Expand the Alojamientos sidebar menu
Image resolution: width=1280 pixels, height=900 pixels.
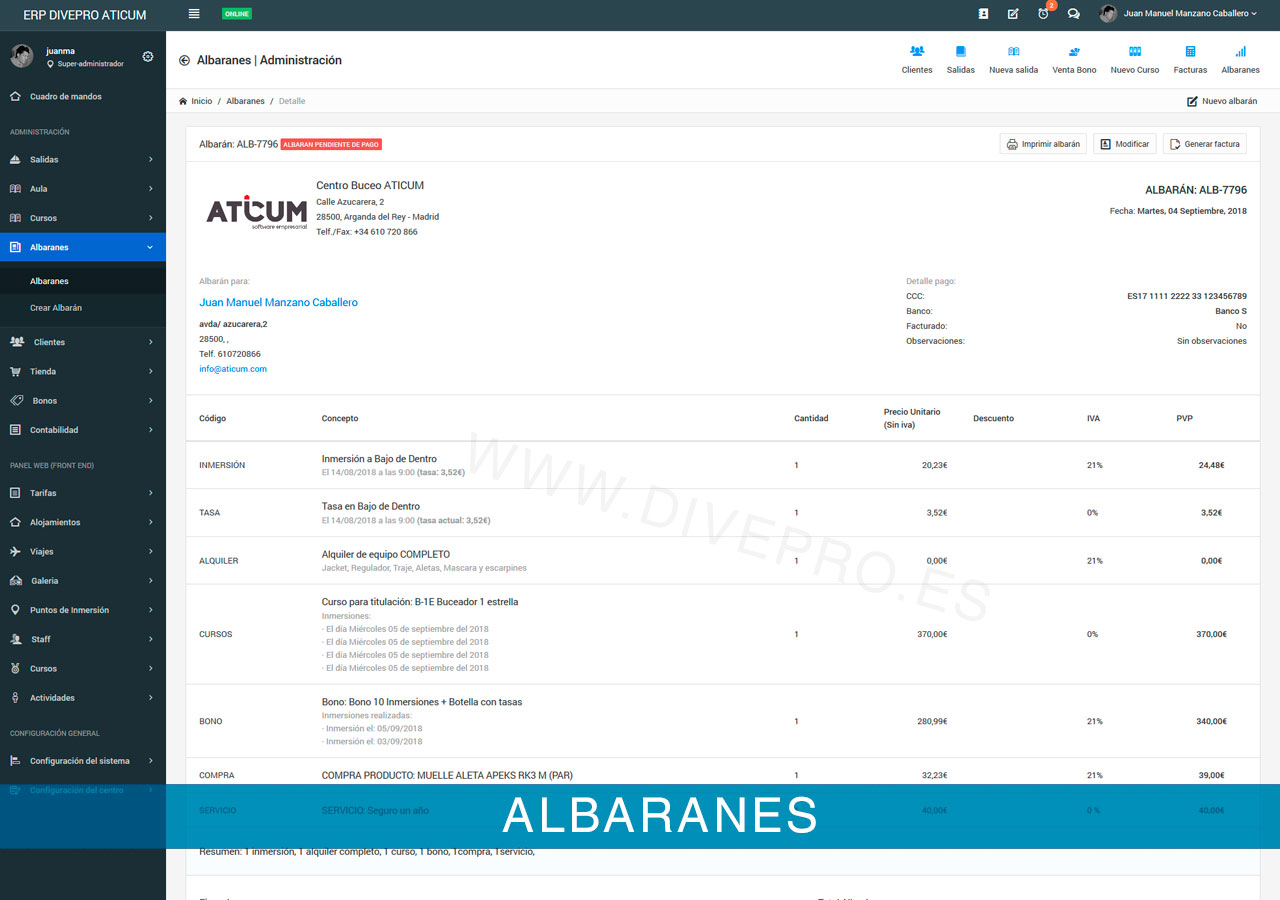pyautogui.click(x=83, y=522)
